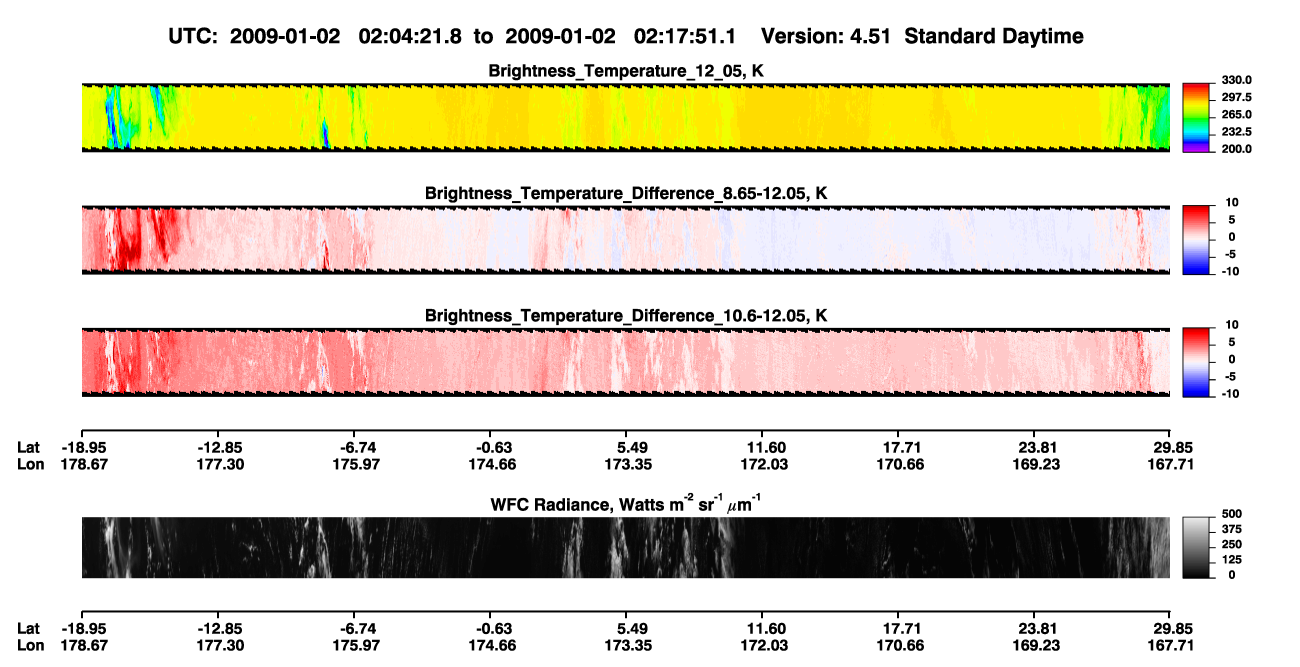Screen dimensions: 1300x667
Task: Click the '500' label on the WFC colorbar
Action: coord(1232,514)
